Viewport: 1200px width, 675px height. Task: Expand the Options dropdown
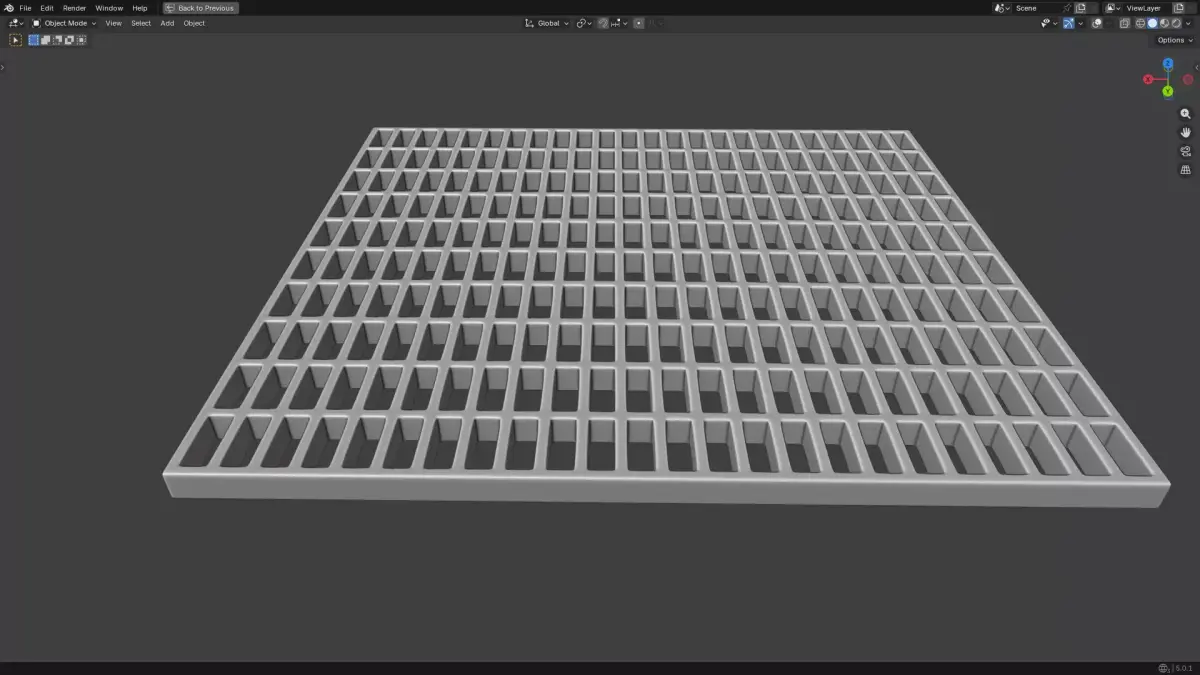1174,40
